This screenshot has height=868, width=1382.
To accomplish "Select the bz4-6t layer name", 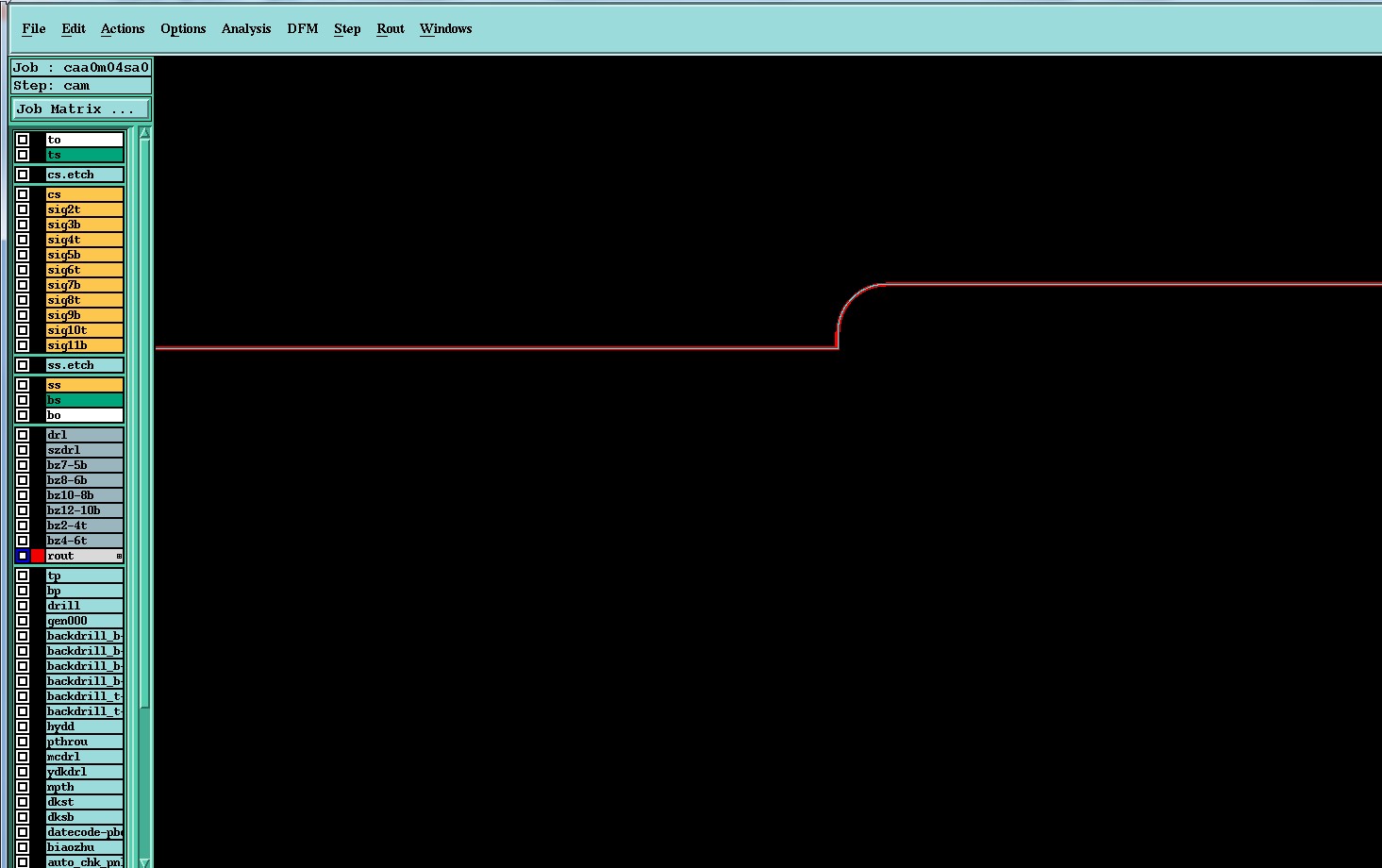I will click(x=85, y=541).
